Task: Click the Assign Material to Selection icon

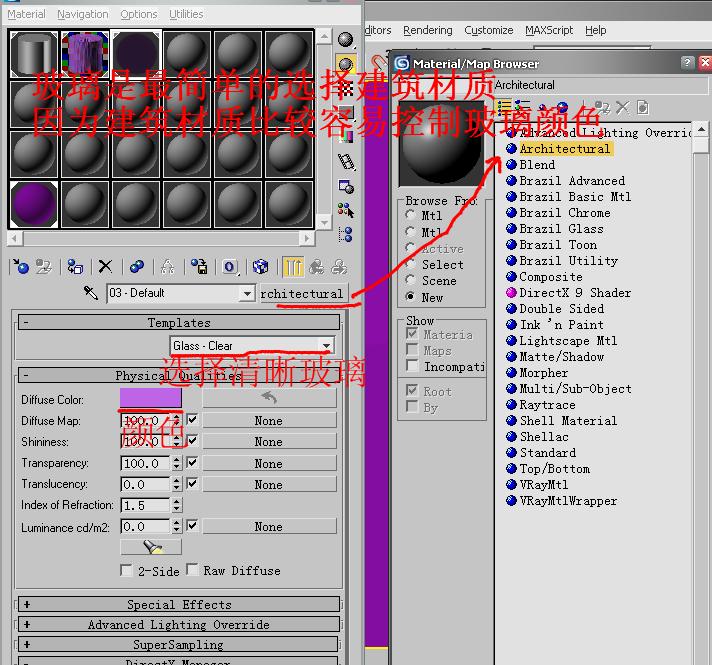Action: [75, 267]
